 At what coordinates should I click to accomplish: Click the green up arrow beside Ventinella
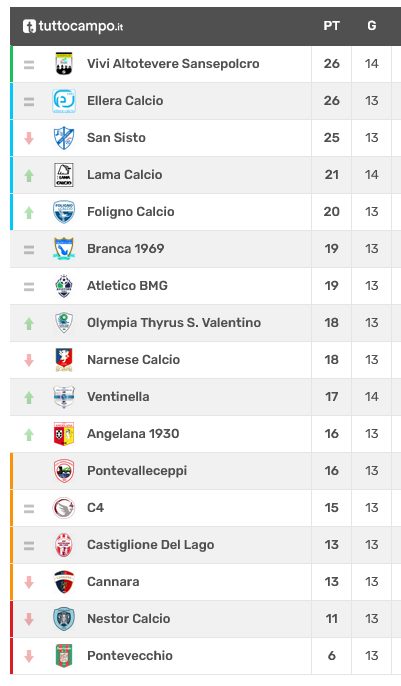coord(29,397)
